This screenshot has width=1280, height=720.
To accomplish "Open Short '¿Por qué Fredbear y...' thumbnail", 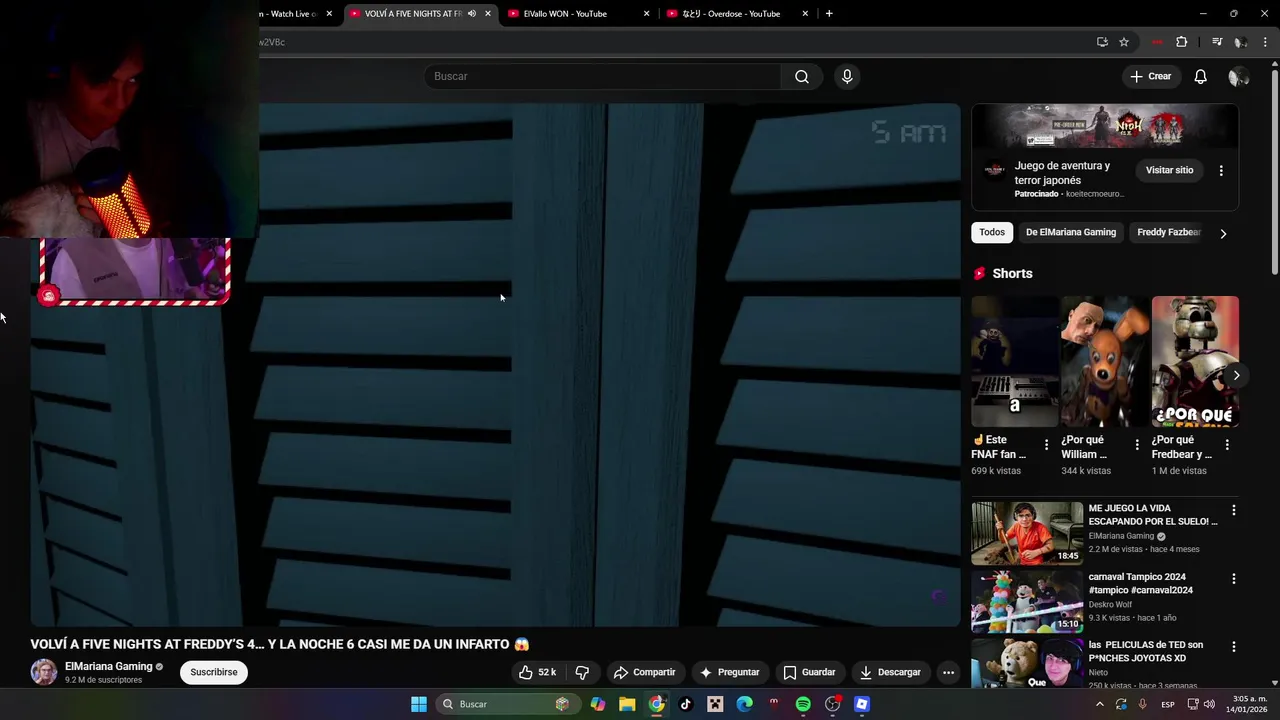I will [x=1195, y=361].
